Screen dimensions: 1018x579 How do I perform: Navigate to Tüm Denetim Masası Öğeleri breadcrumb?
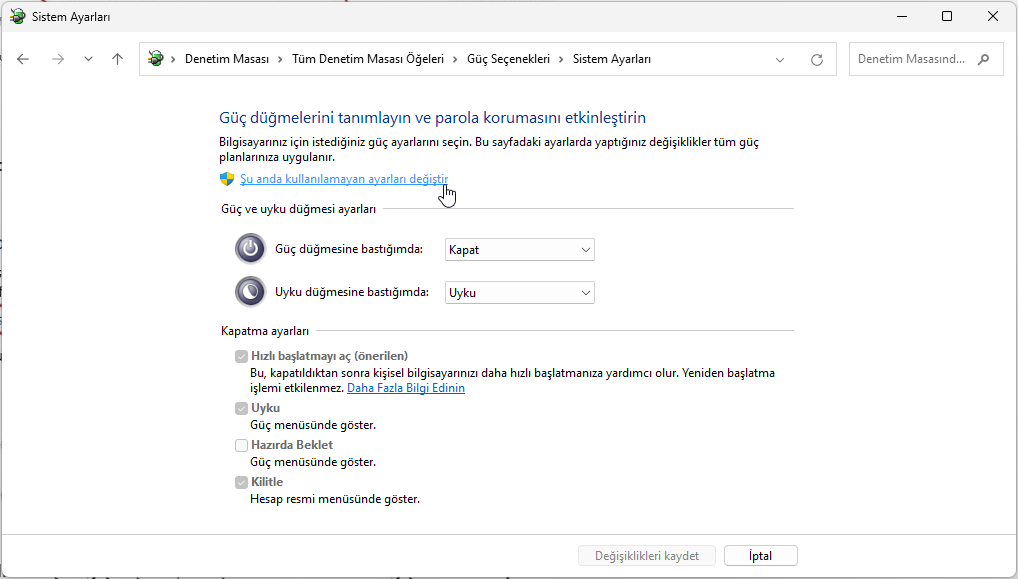click(367, 59)
